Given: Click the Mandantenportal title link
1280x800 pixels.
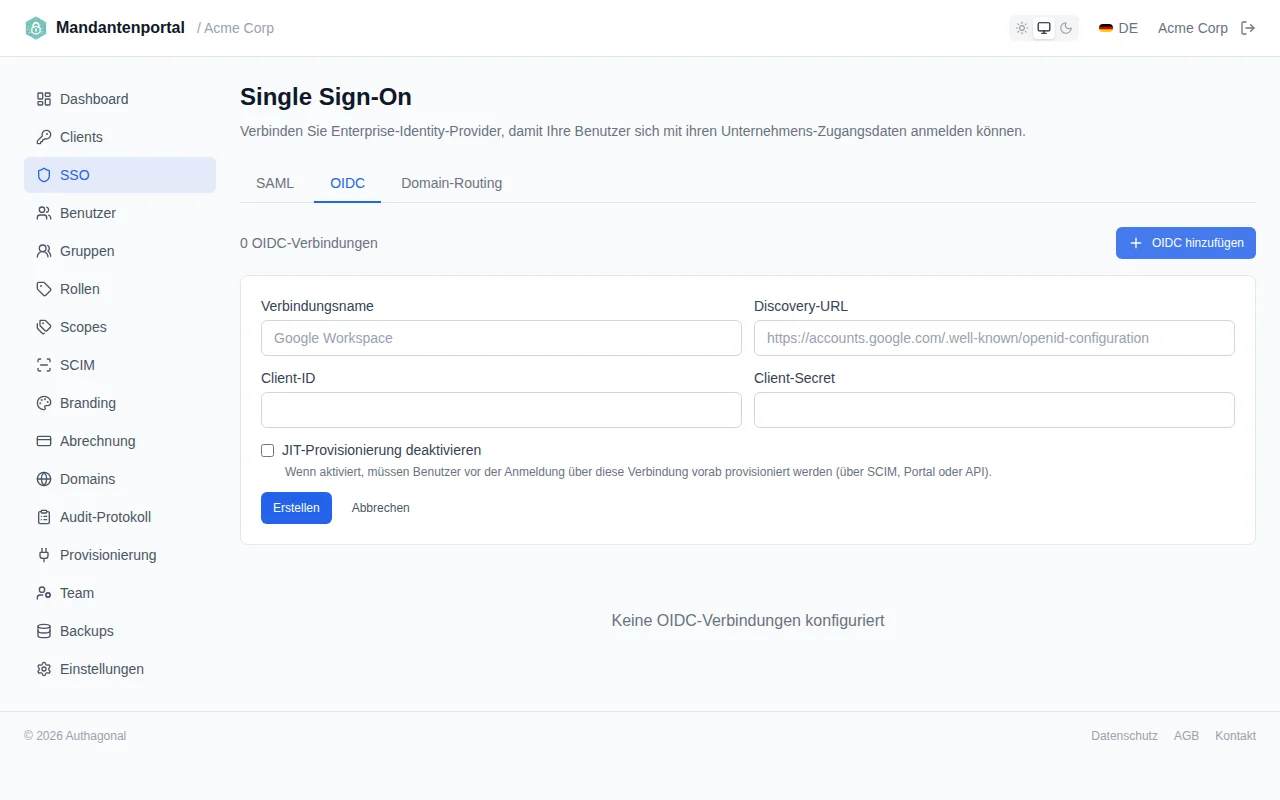Looking at the screenshot, I should (120, 28).
